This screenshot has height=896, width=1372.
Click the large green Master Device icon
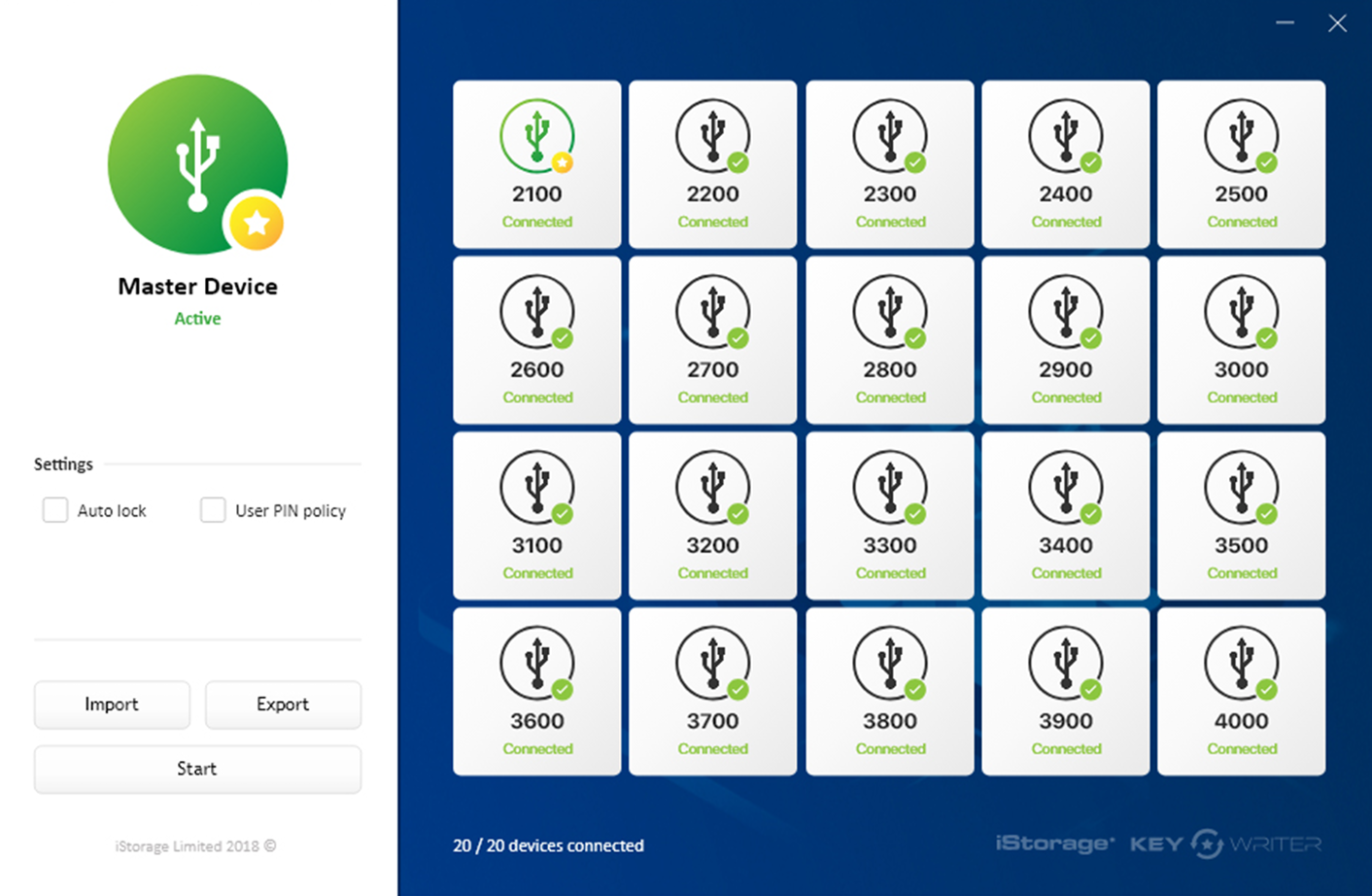pos(197,163)
